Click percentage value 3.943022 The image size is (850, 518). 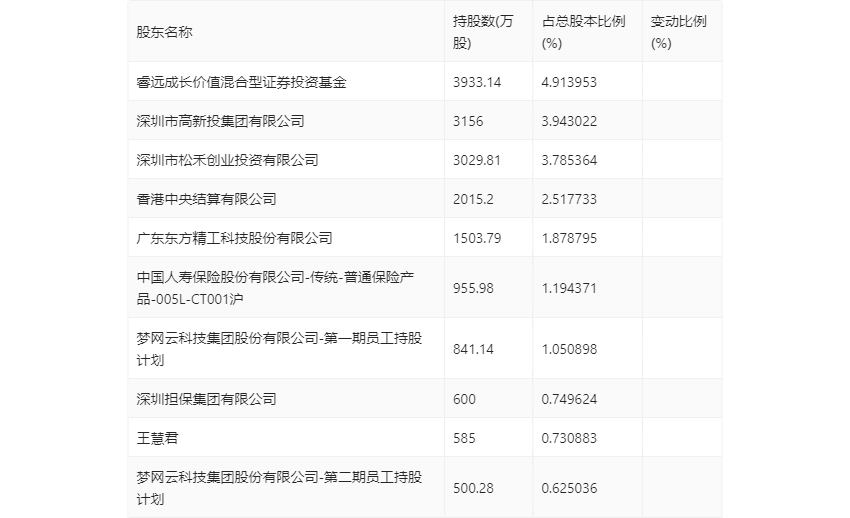[569, 121]
